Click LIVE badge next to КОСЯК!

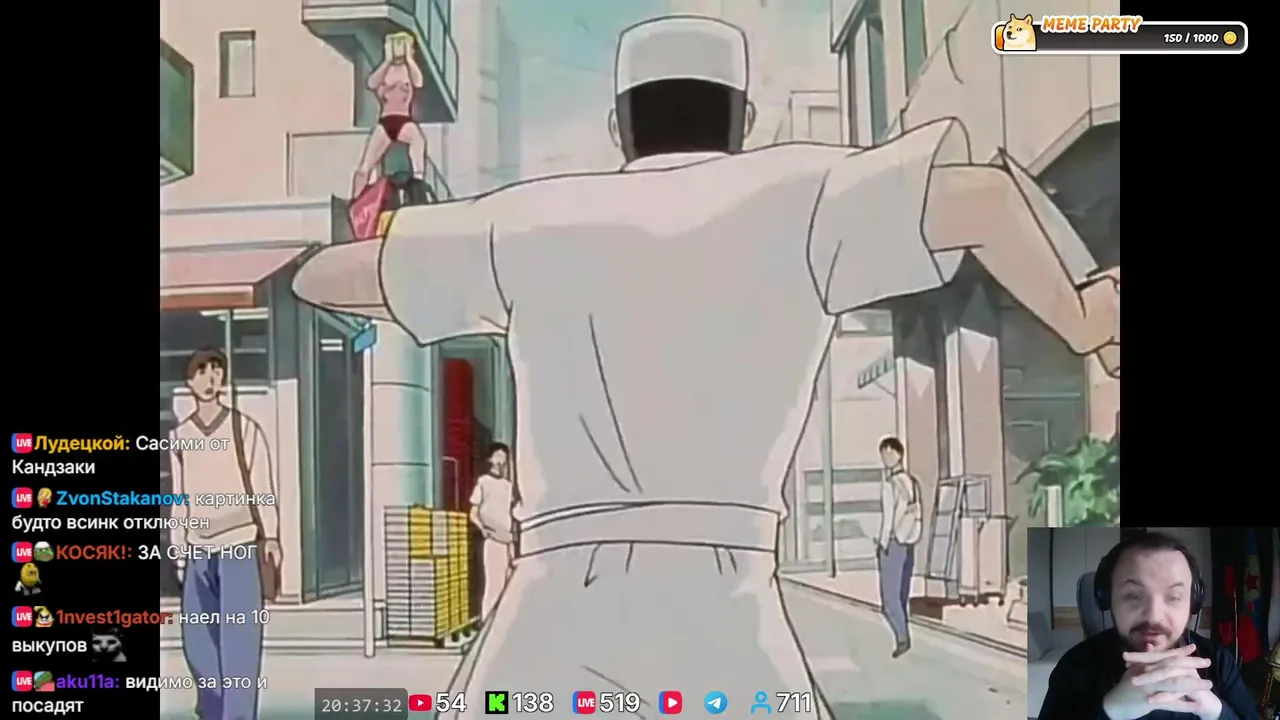tap(22, 552)
